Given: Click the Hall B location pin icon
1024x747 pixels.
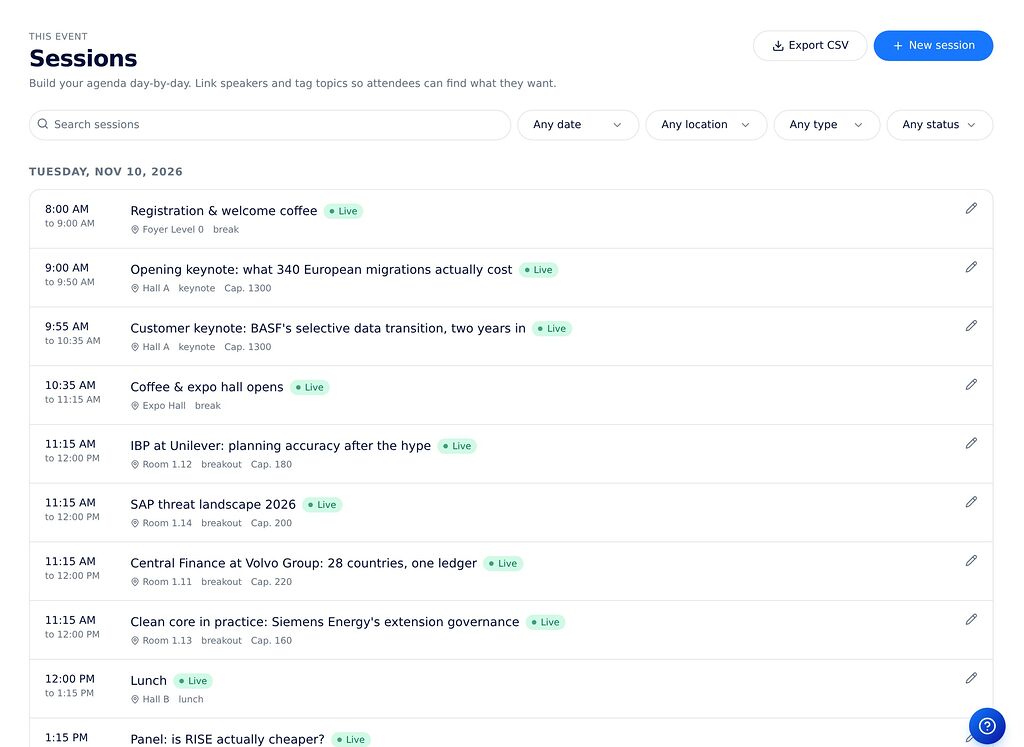Looking at the screenshot, I should (135, 700).
